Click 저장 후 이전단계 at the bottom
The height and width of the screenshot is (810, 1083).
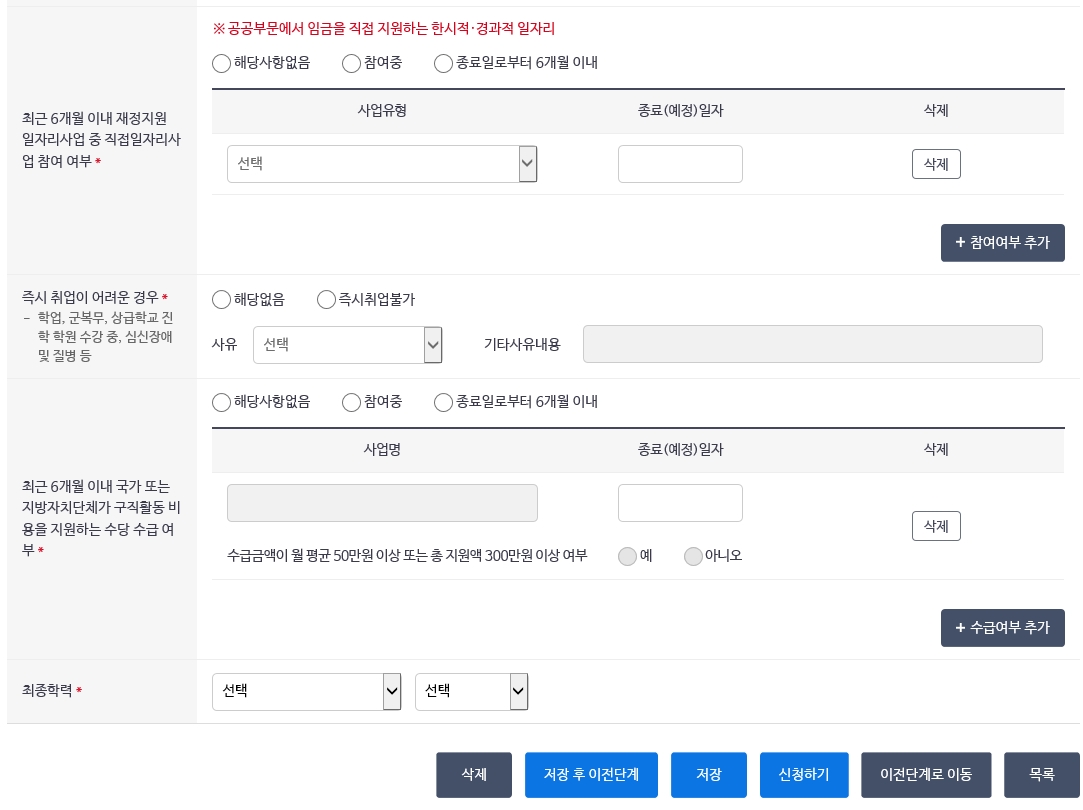pos(591,774)
